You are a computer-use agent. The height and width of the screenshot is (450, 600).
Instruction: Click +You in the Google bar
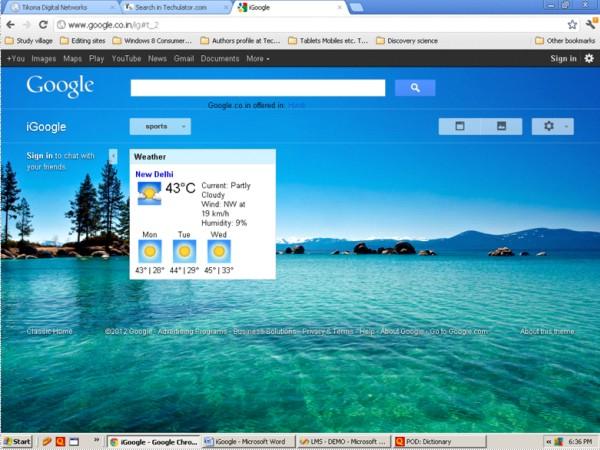(16, 59)
